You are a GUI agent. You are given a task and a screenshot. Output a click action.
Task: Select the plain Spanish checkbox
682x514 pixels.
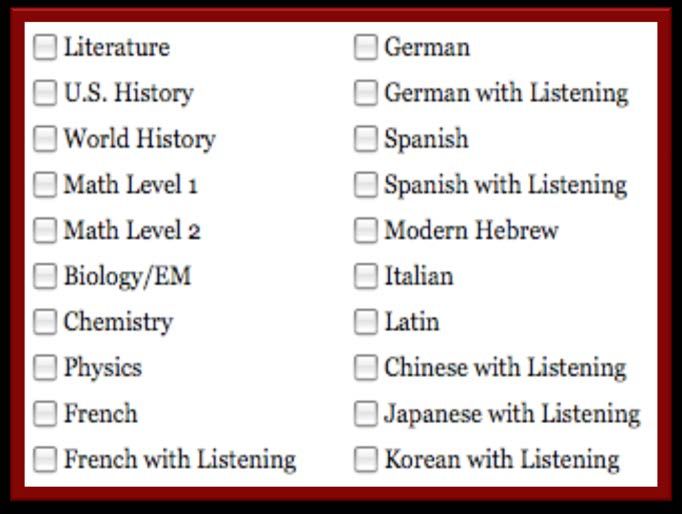coord(366,139)
